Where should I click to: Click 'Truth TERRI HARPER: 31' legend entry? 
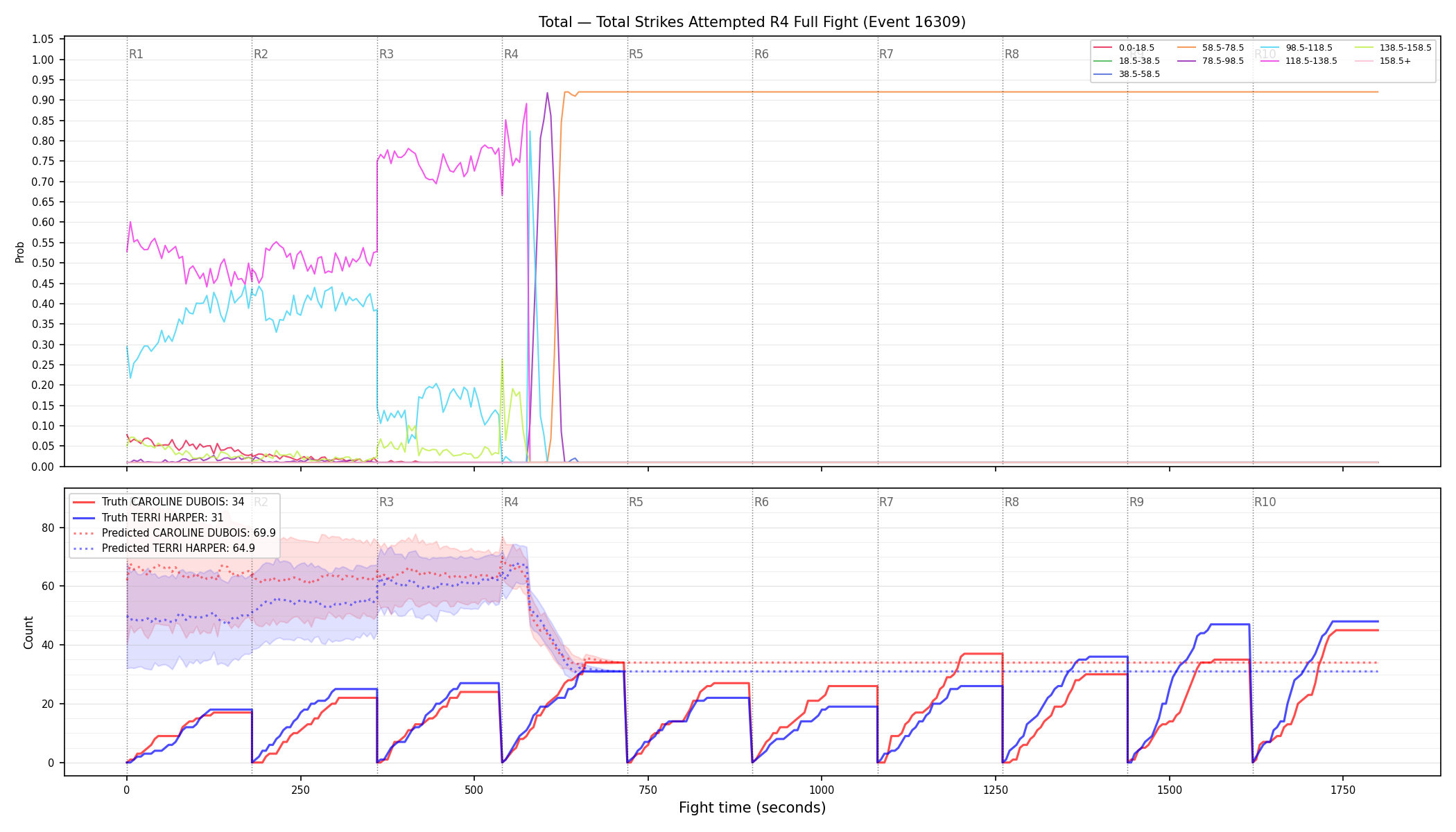click(163, 518)
